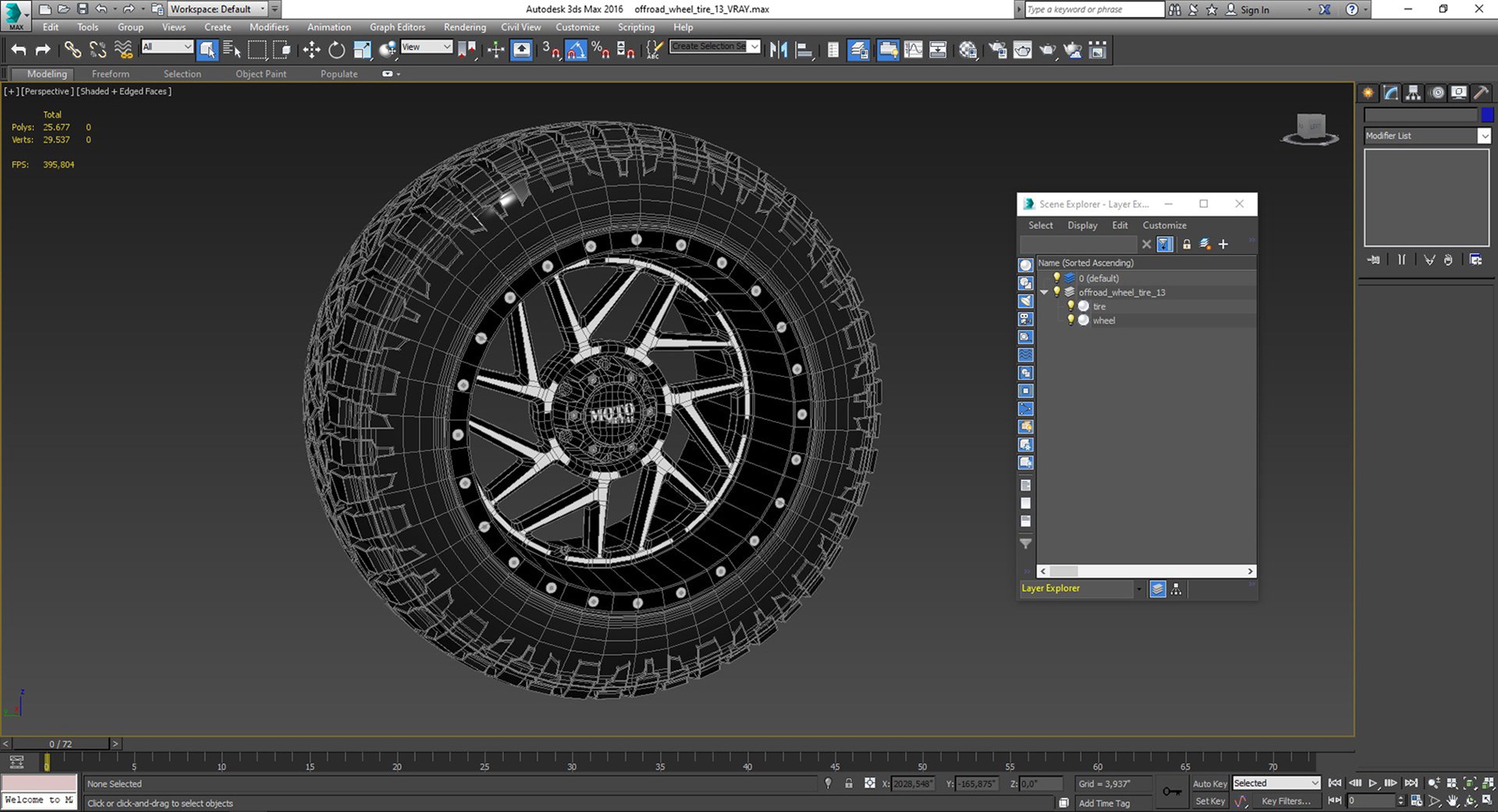Toggle Window/Crossing selection mode
1498x812 pixels.
pyautogui.click(x=282, y=50)
